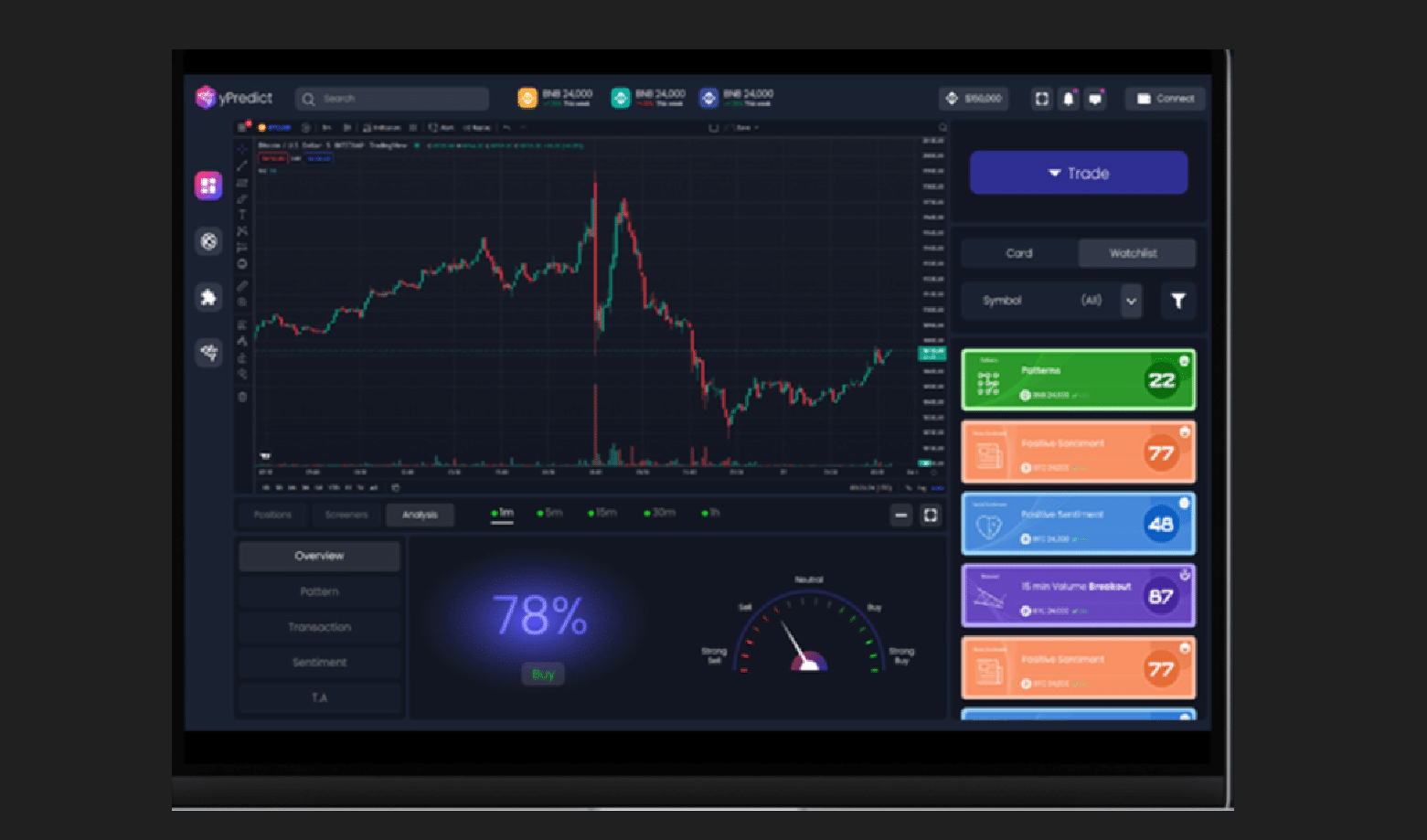Screen dimensions: 1427x840
Task: Click the Search input field
Action: click(392, 99)
